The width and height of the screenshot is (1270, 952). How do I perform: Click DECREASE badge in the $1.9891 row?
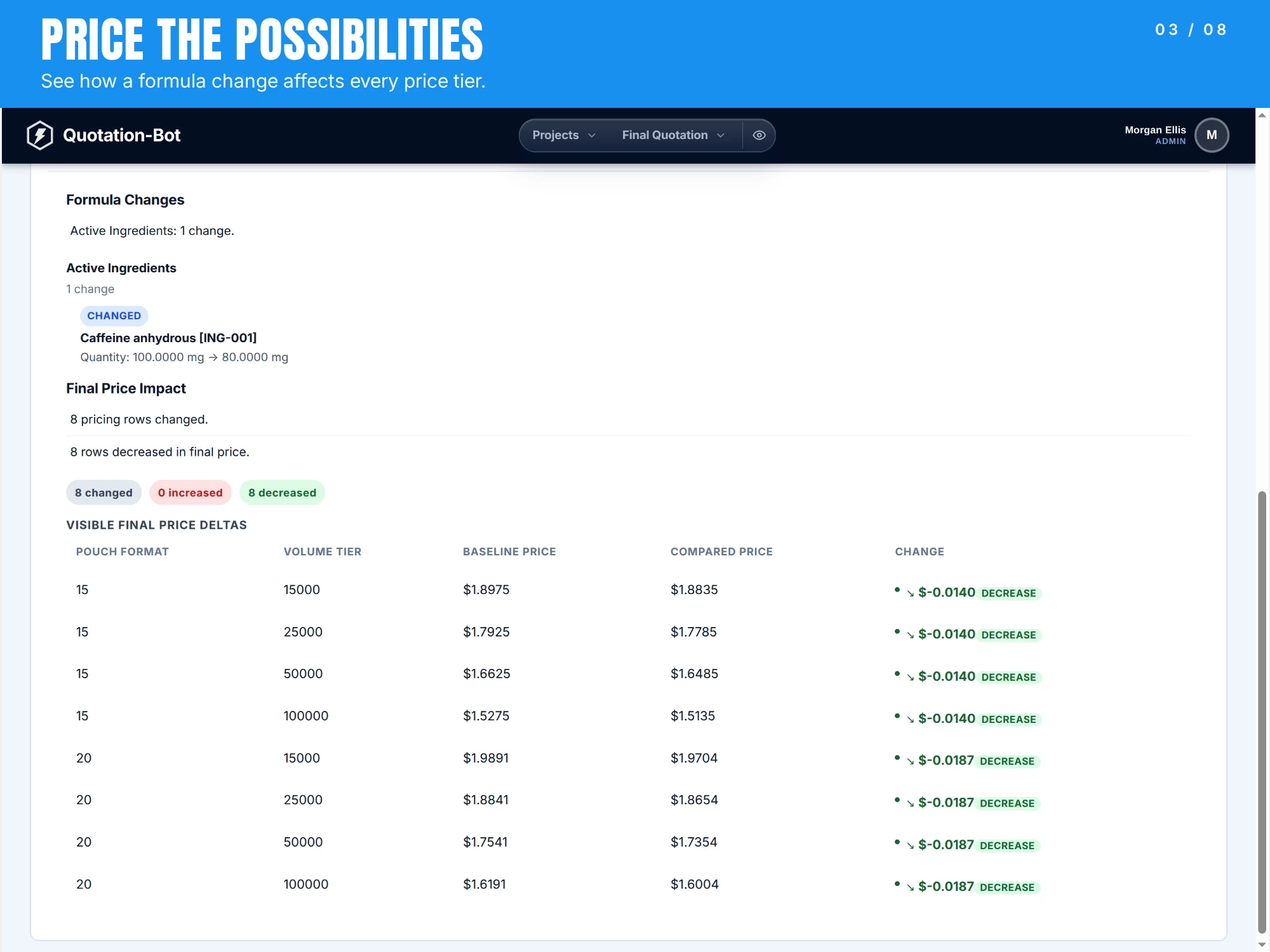[1007, 762]
